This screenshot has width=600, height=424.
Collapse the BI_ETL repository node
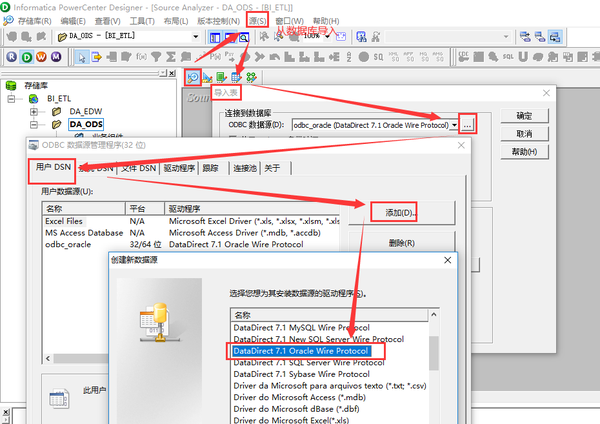[11, 99]
